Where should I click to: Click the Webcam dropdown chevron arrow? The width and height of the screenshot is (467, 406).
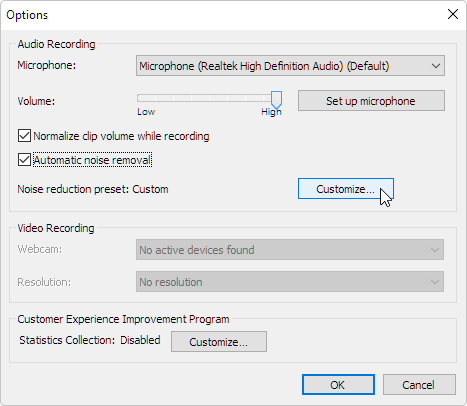tap(434, 250)
